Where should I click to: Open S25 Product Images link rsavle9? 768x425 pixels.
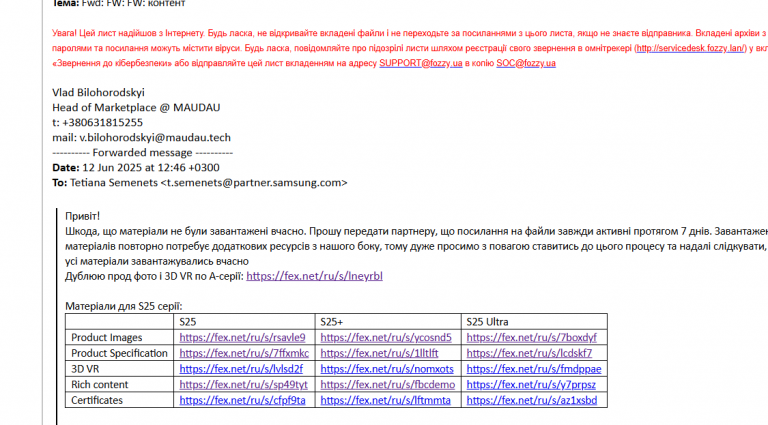(242, 337)
